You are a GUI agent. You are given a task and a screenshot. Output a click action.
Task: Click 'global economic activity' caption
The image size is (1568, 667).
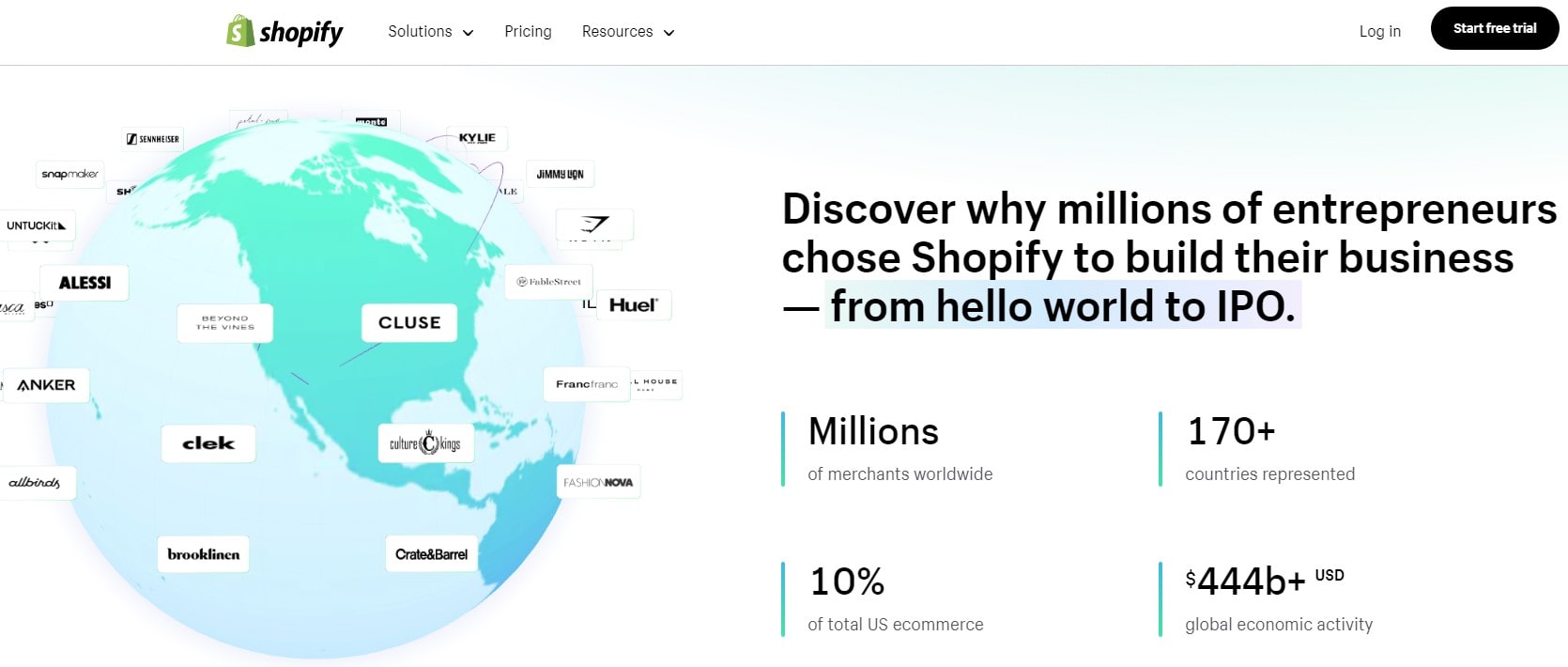click(1279, 625)
